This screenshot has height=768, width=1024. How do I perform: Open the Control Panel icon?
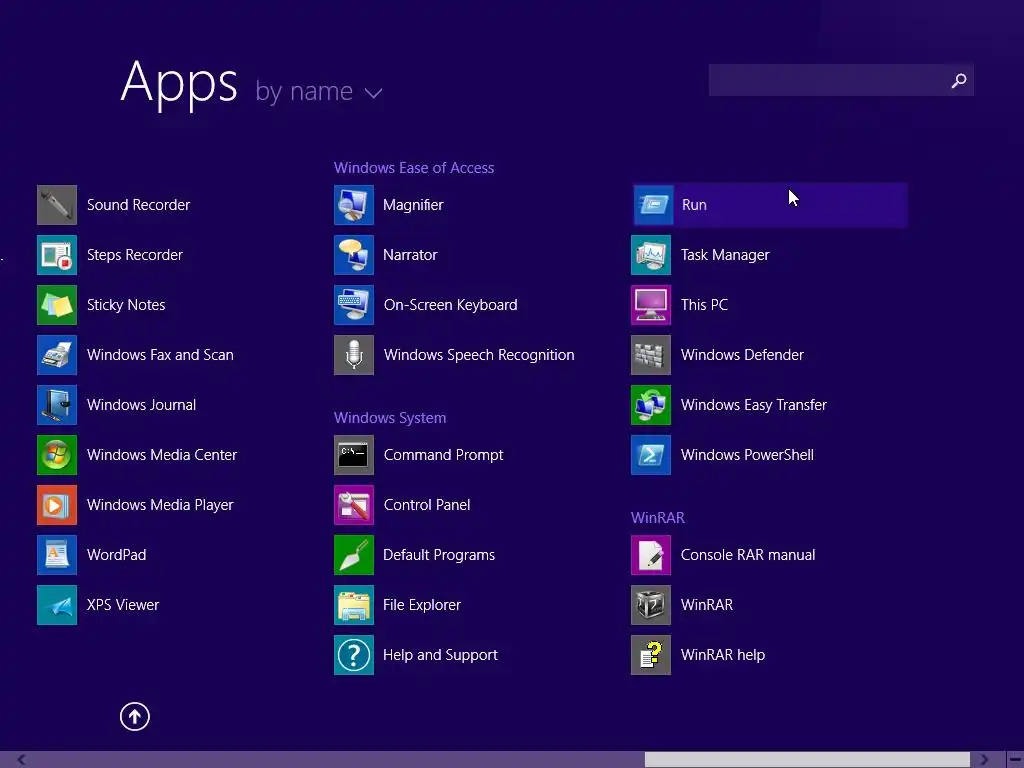click(354, 505)
